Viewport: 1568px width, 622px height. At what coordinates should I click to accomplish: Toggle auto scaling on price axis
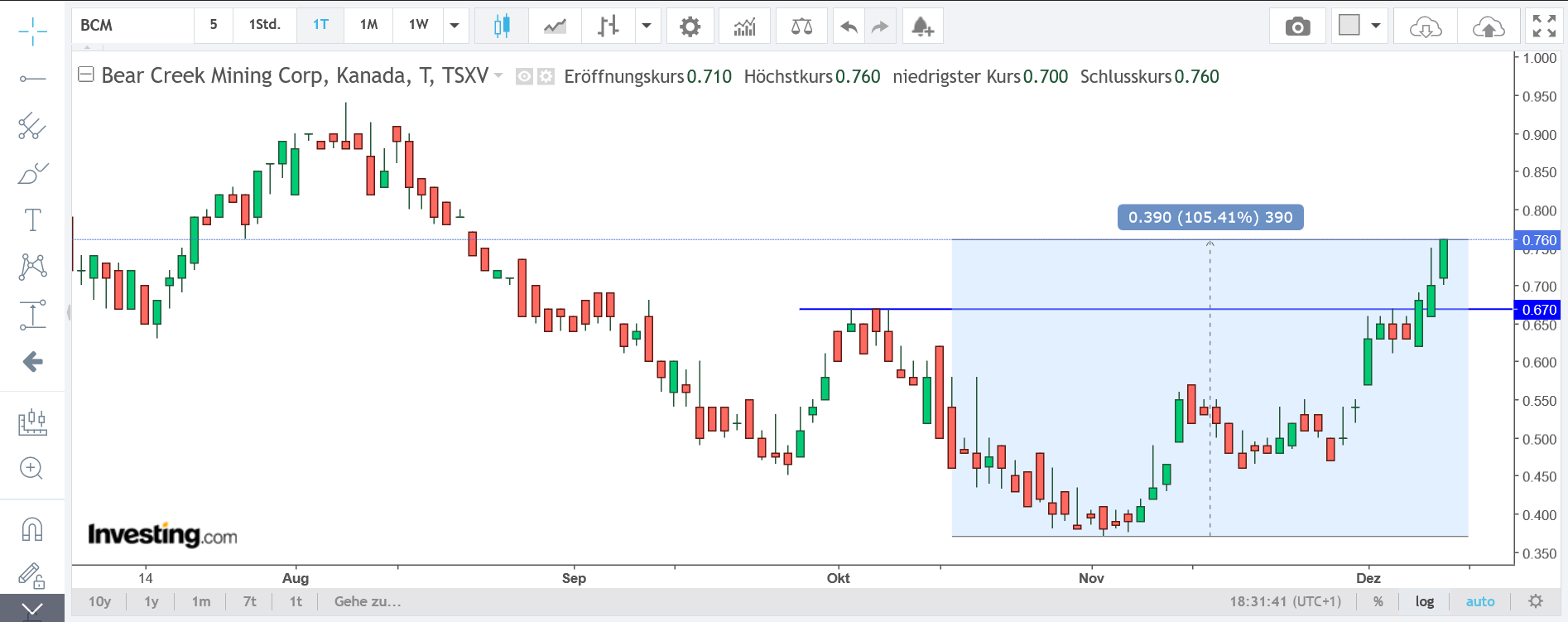[1480, 601]
